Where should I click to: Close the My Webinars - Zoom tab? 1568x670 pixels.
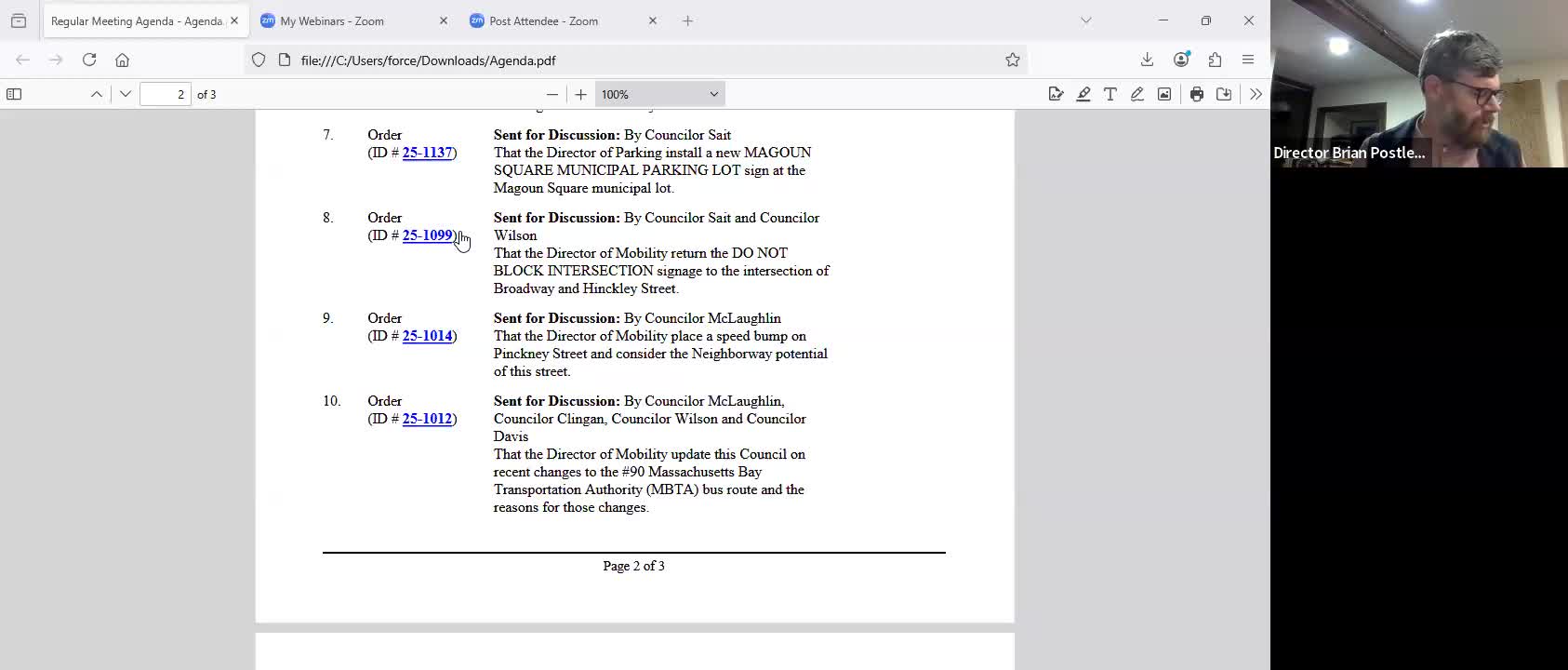point(444,20)
